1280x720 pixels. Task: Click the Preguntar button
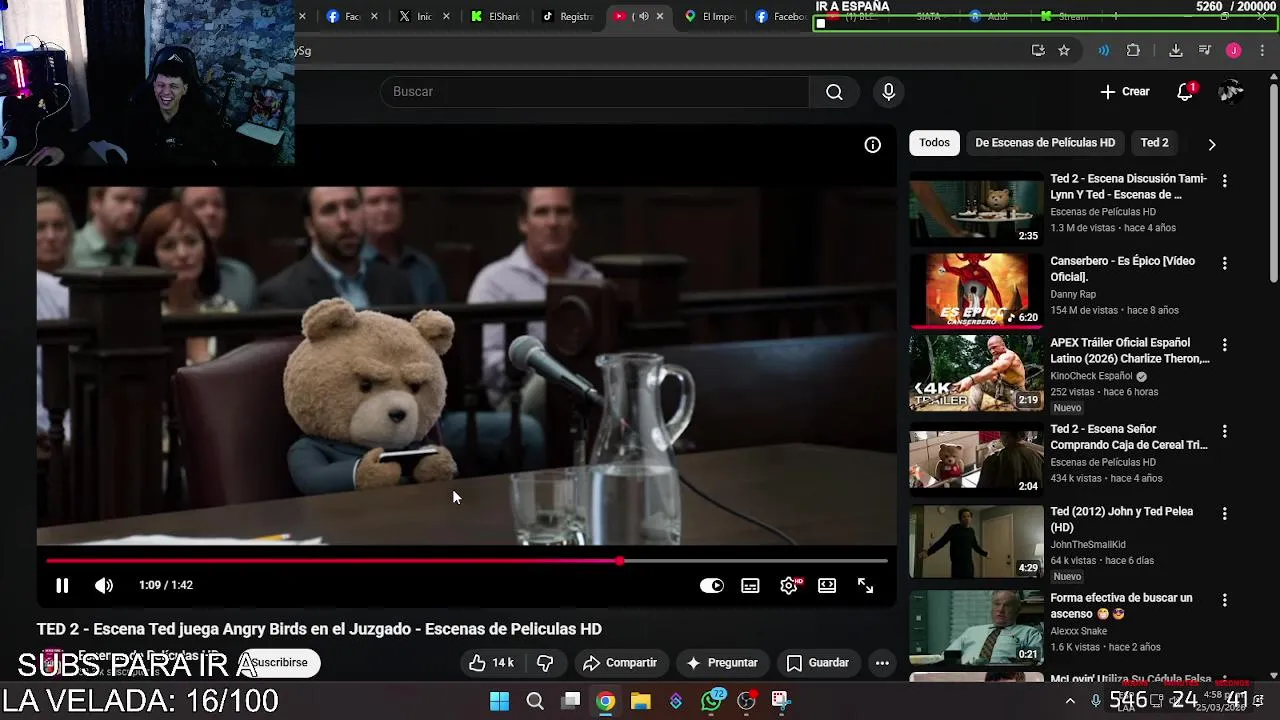pos(722,663)
